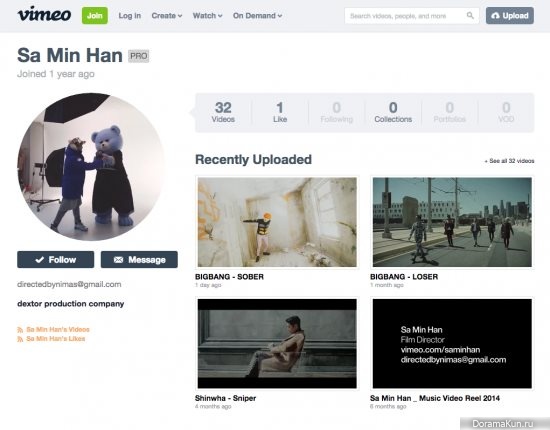550x430 pixels.
Task: Click the Sa Min Han profile avatar
Action: [x=91, y=167]
